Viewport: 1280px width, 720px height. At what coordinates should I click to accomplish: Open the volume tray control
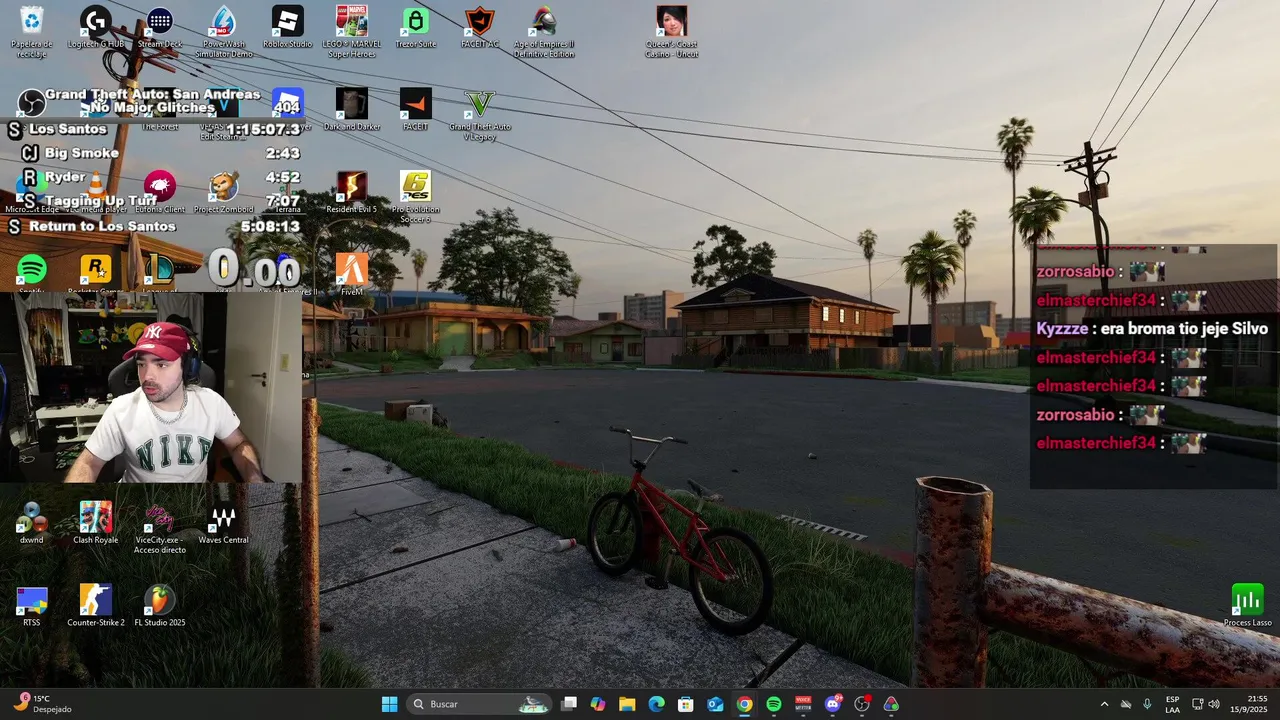[1214, 704]
